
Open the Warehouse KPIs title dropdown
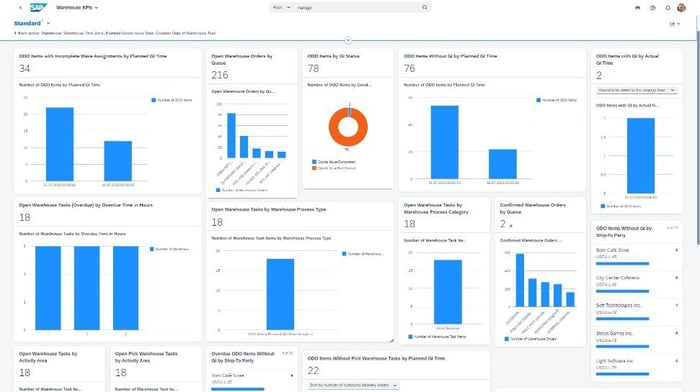coord(77,8)
